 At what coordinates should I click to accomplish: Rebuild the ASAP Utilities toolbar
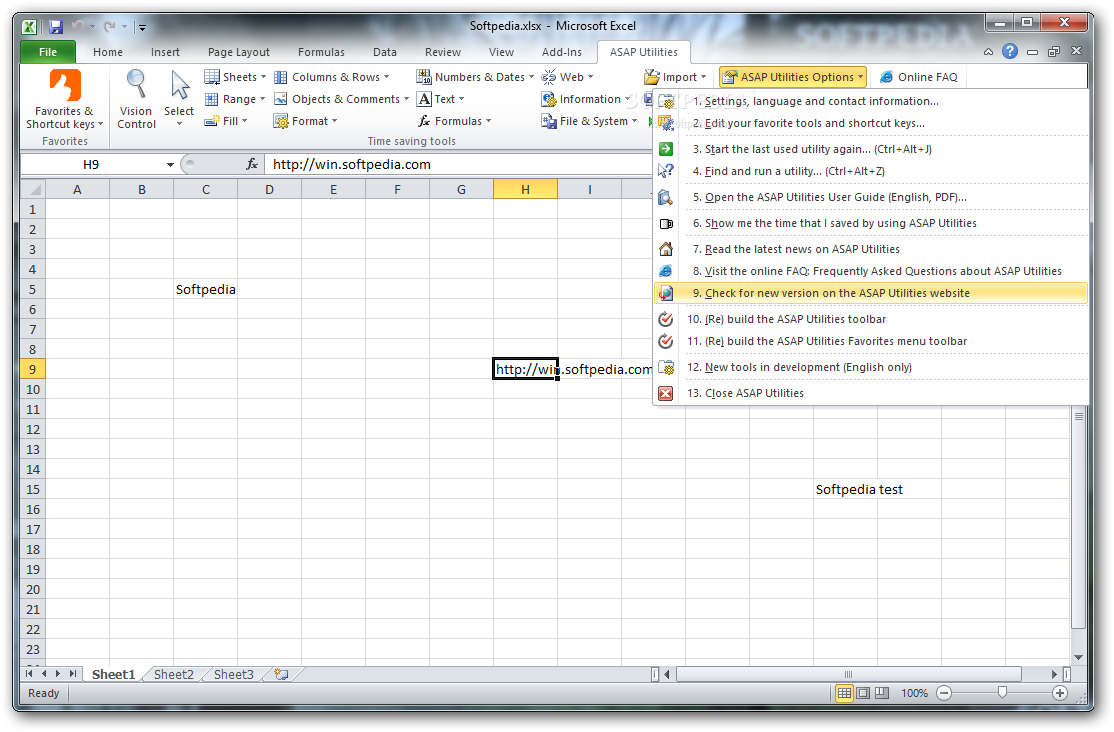[x=871, y=319]
